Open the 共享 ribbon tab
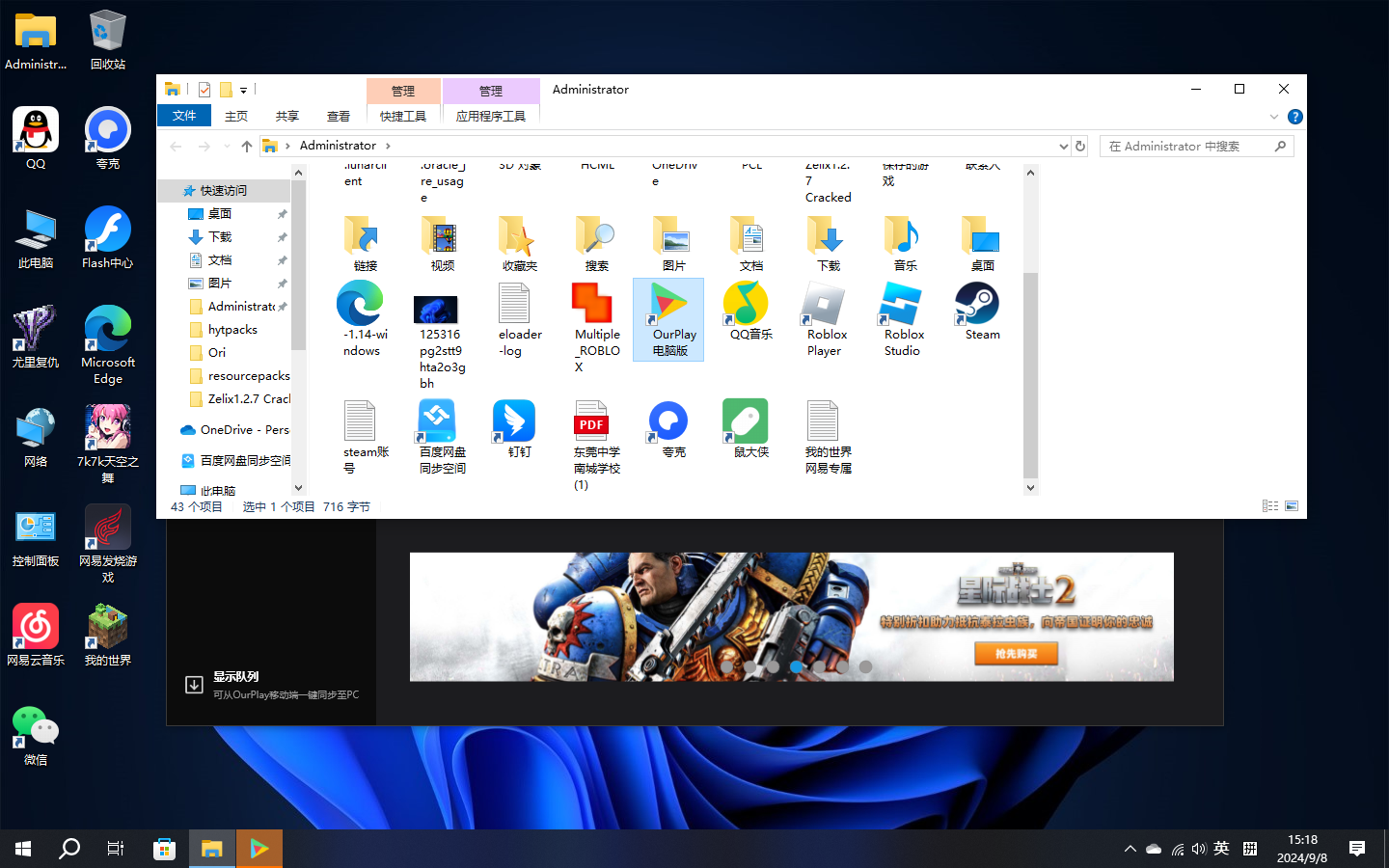Screen dimensions: 1389x868 click(x=287, y=117)
